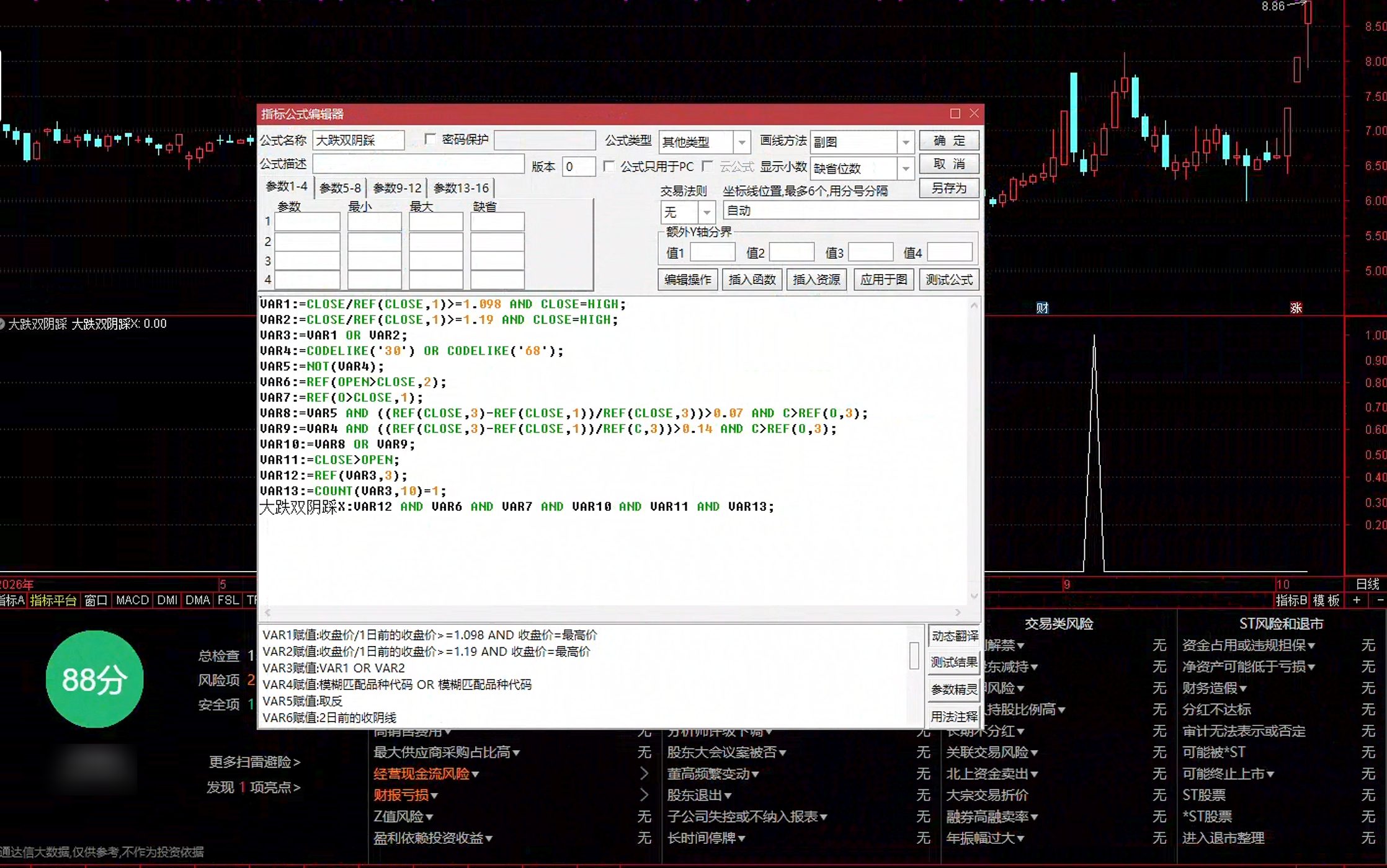This screenshot has width=1387, height=868.
Task: Open 更多扫雷避险 link
Action: pyautogui.click(x=254, y=762)
